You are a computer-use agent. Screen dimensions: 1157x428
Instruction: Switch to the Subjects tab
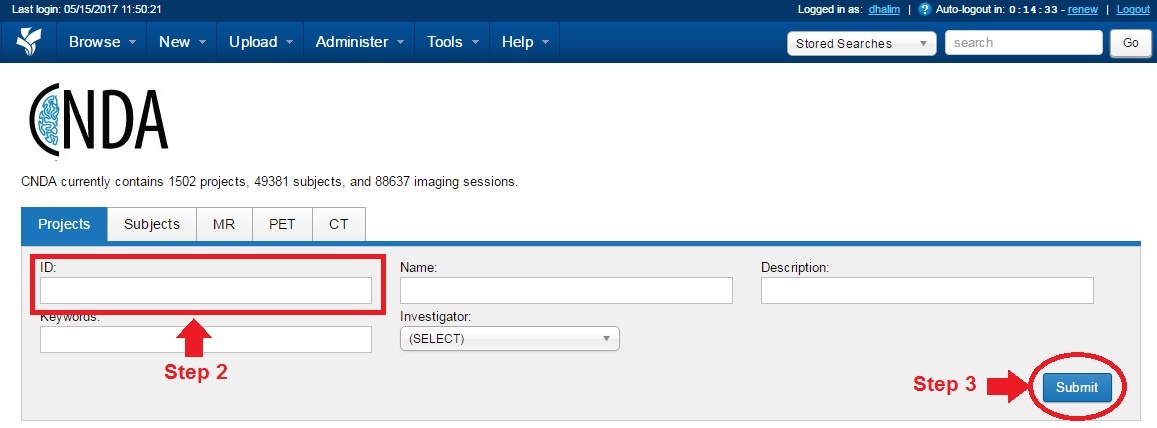tap(152, 224)
